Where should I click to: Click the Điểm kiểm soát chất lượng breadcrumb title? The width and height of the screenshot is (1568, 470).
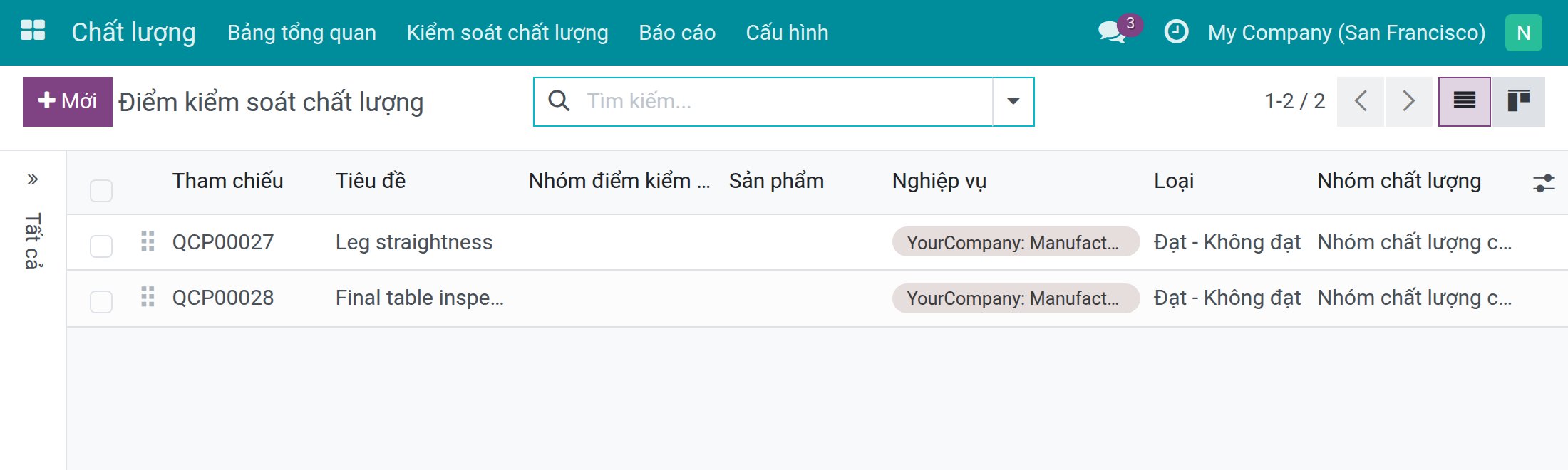(x=271, y=102)
